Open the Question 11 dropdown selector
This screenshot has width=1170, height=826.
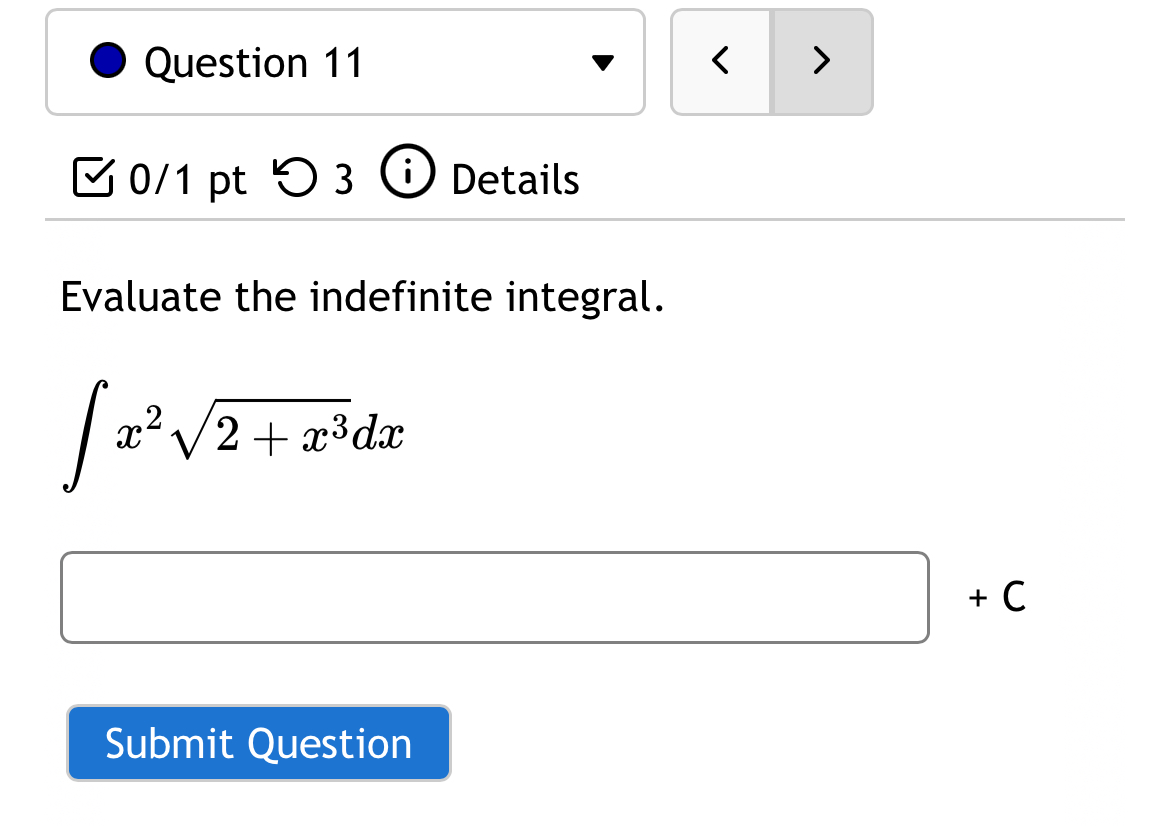click(x=345, y=61)
